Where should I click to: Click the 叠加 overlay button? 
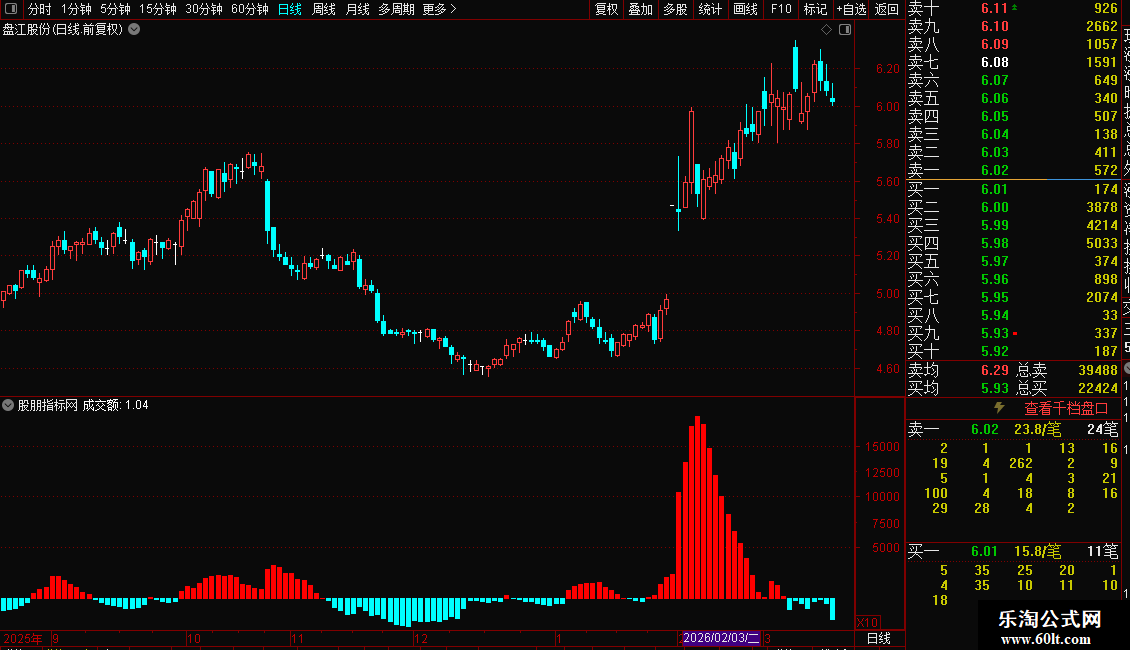point(640,9)
